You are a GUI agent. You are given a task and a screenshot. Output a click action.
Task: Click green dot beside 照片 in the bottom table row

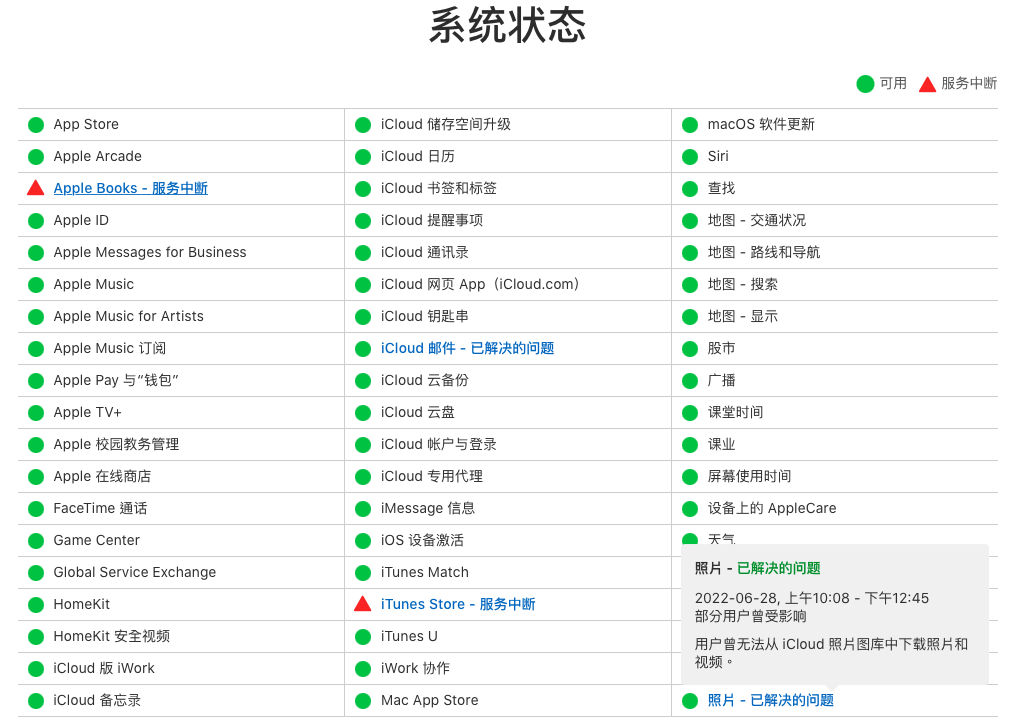pyautogui.click(x=690, y=701)
